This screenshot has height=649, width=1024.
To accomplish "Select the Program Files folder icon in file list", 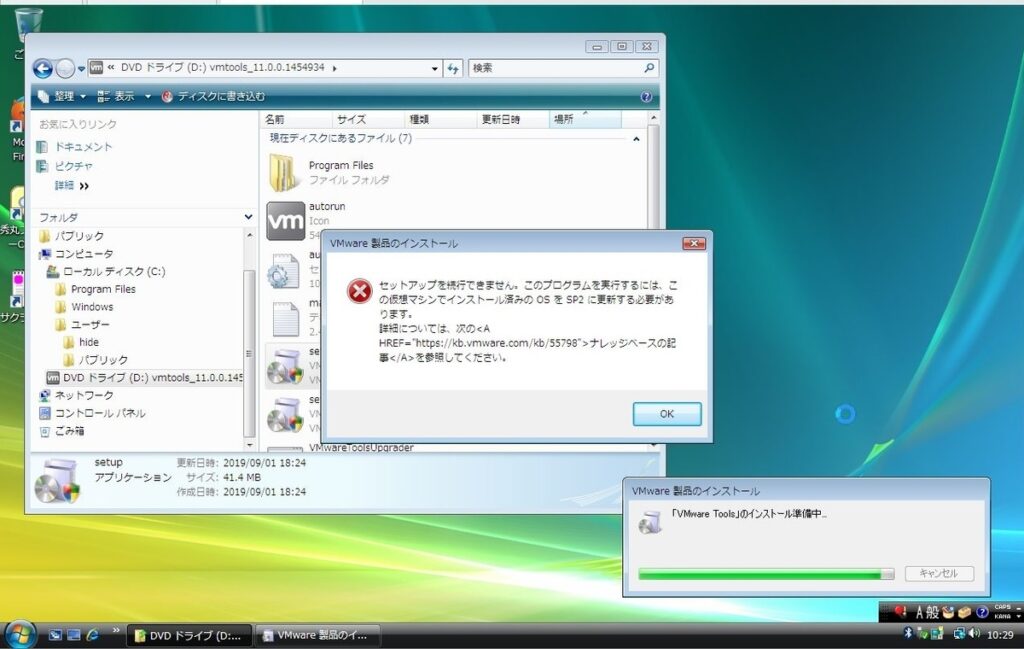I will [285, 172].
